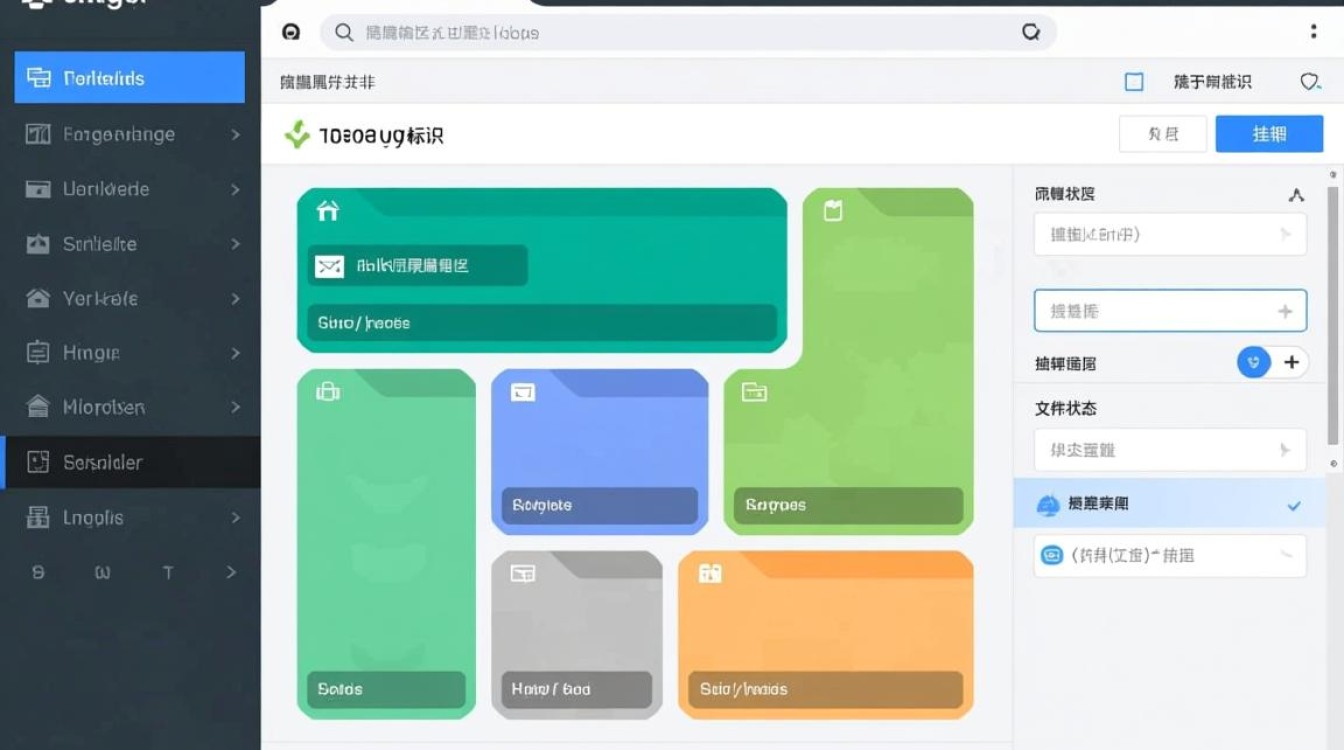Click the speech-bubble icon left of the search bar
The width and height of the screenshot is (1344, 750).
291,32
